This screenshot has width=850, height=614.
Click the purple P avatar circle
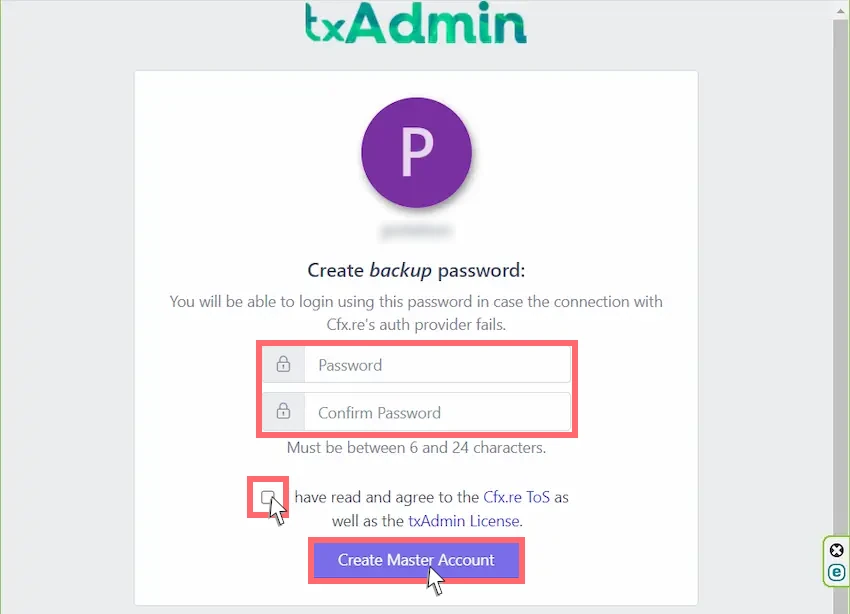(416, 152)
